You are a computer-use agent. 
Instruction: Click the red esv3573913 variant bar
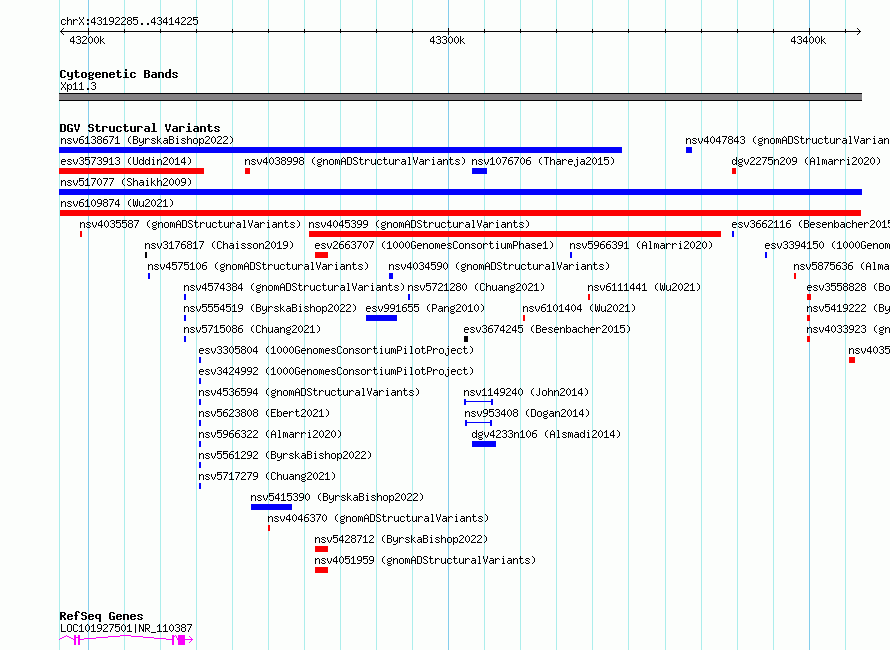click(132, 171)
